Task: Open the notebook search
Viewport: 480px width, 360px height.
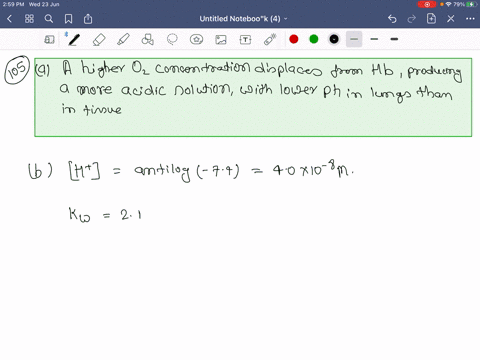Action: (x=49, y=19)
